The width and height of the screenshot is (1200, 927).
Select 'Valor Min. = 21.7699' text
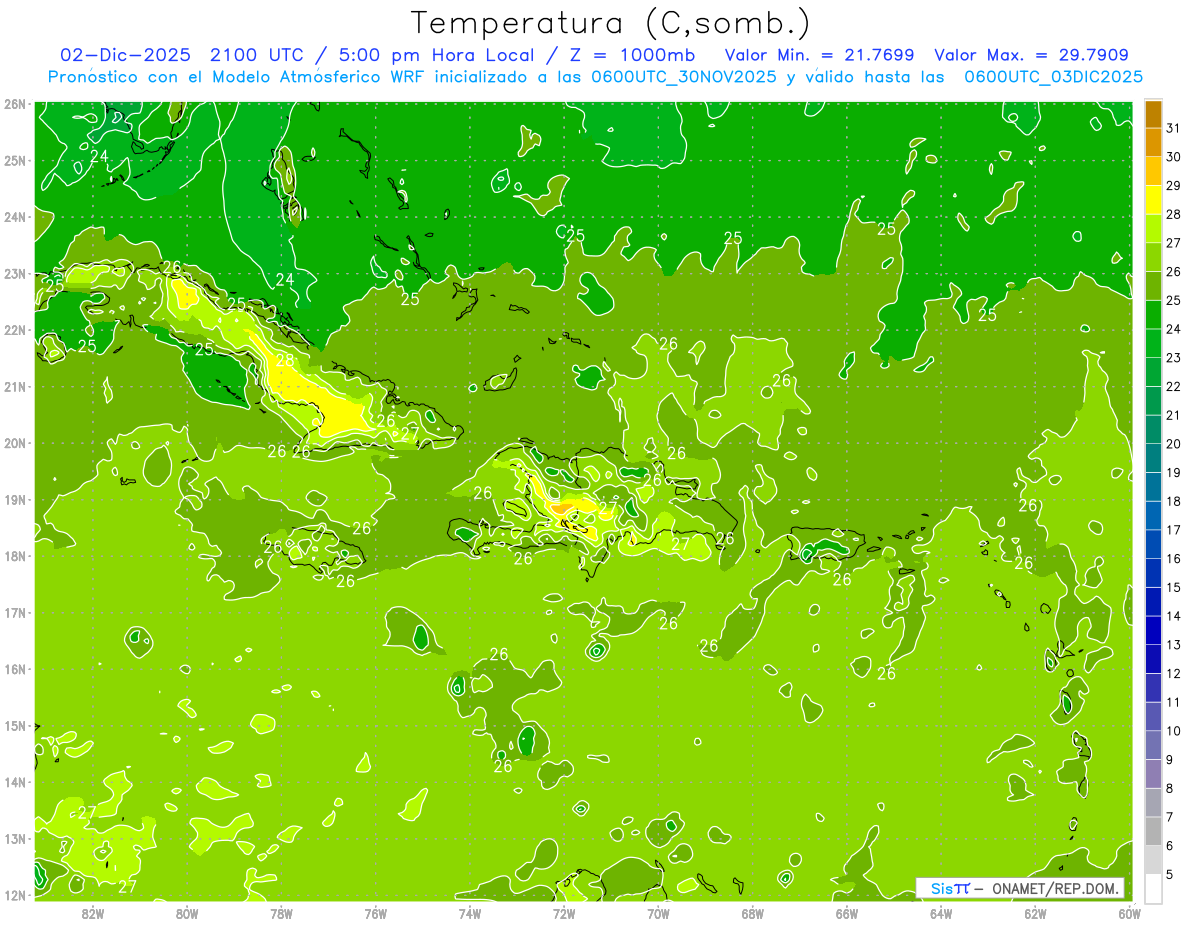click(x=819, y=55)
